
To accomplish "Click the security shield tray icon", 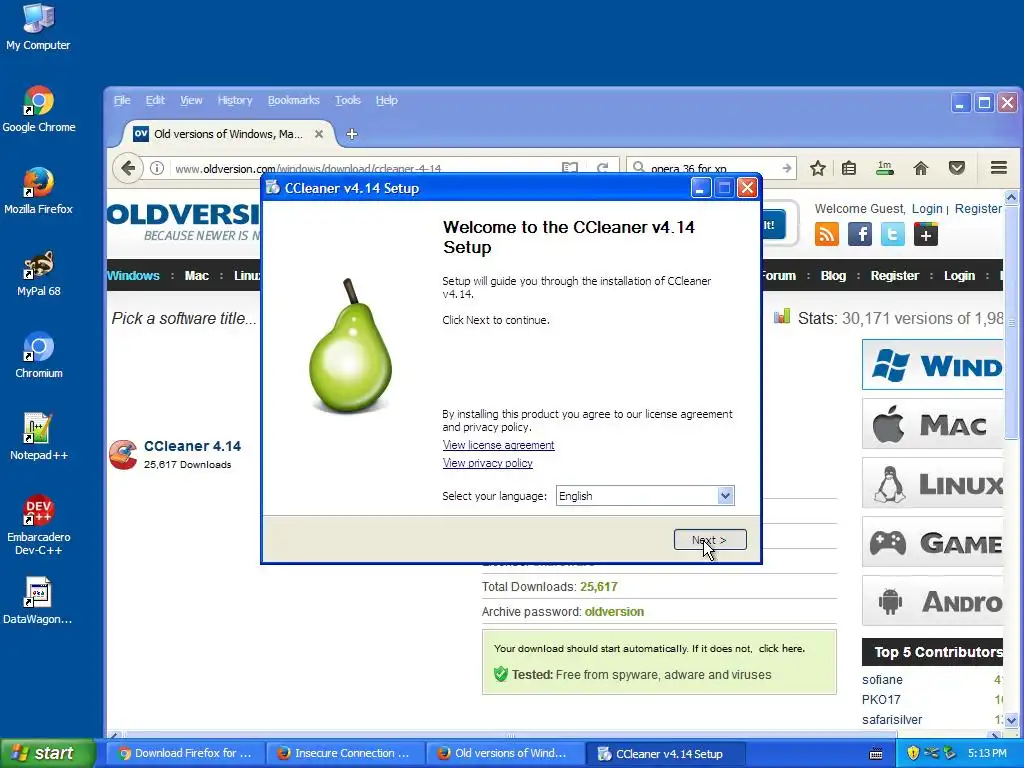I will (913, 753).
